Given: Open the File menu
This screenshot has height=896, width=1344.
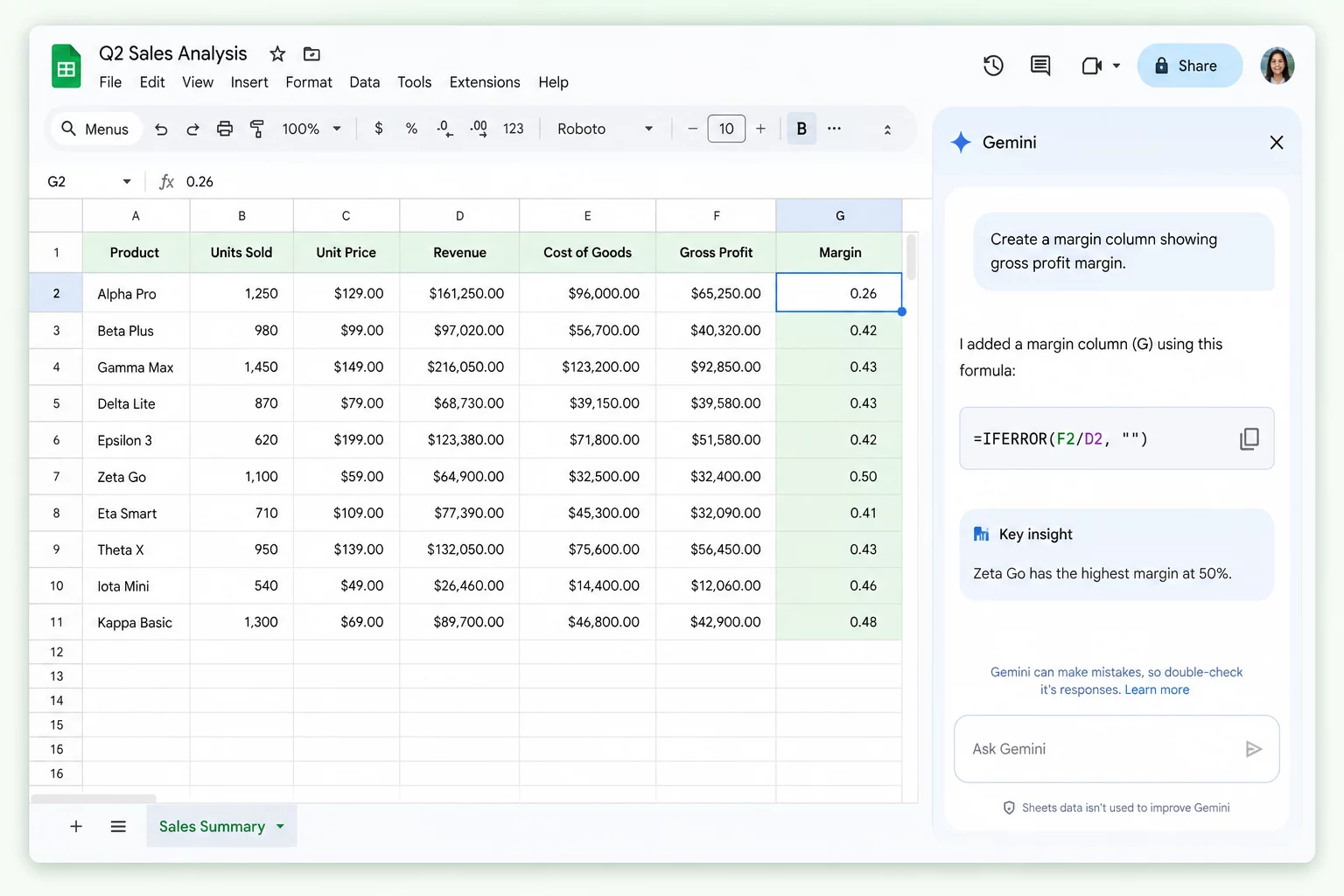Looking at the screenshot, I should click(110, 82).
